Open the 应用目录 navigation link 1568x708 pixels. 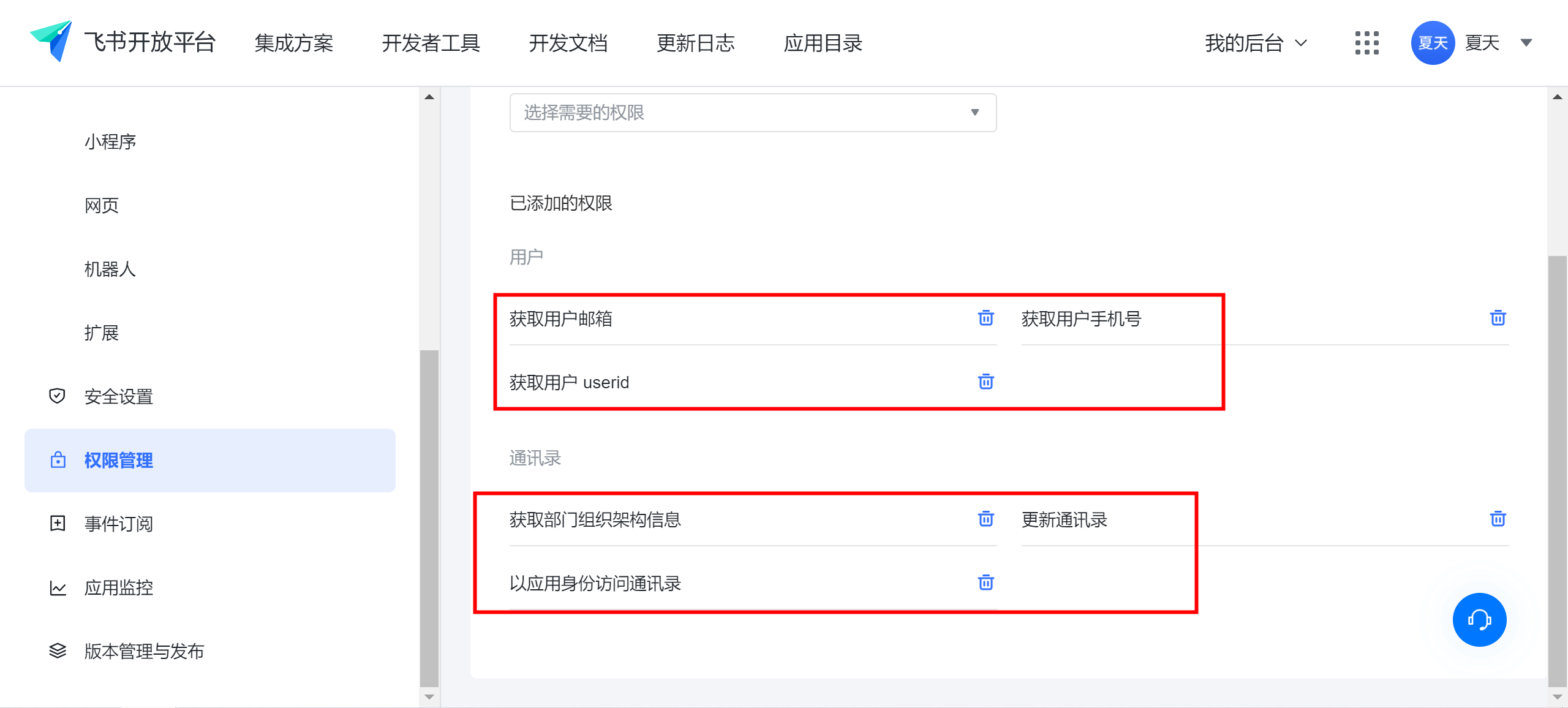(823, 43)
